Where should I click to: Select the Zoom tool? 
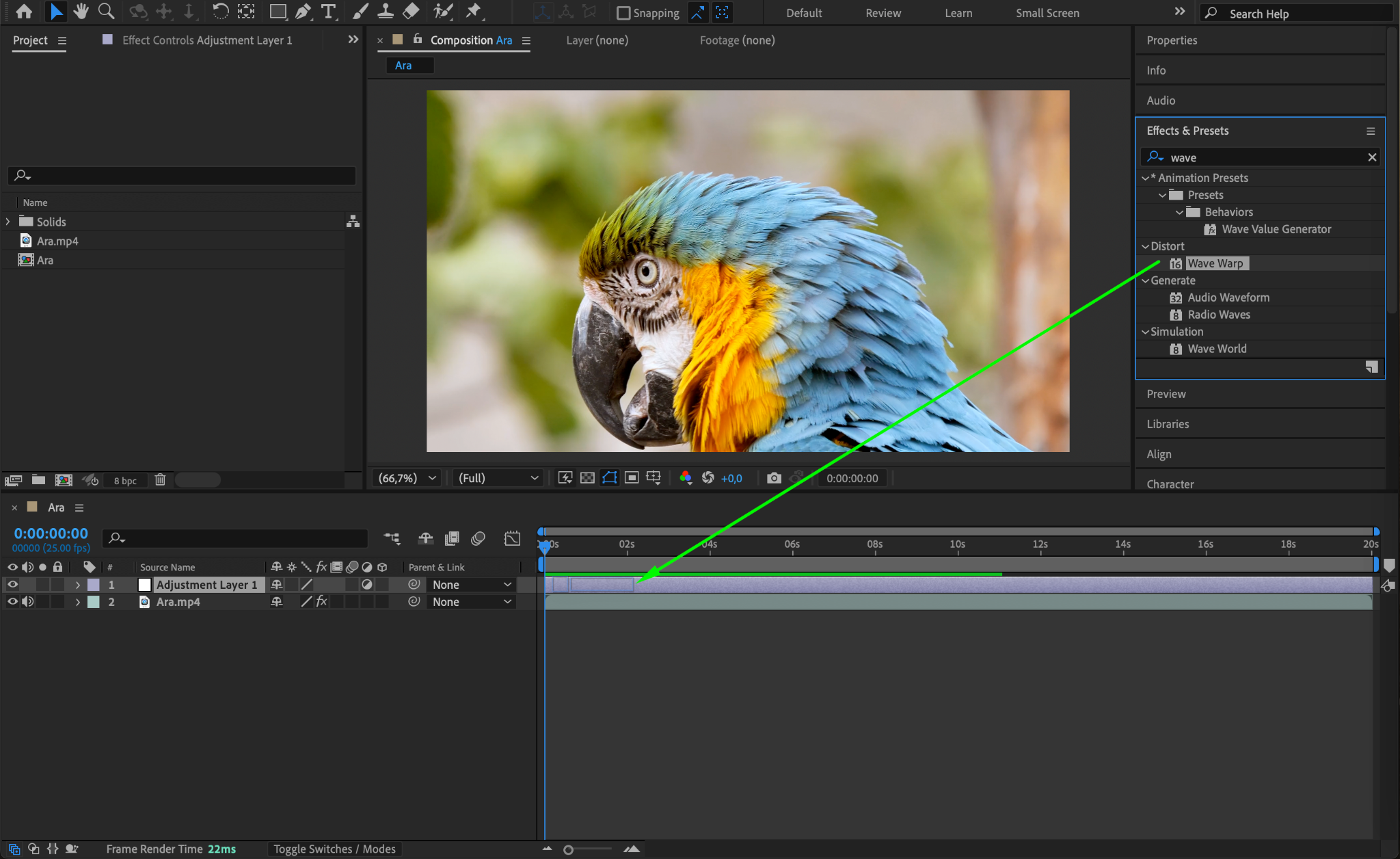tap(106, 12)
